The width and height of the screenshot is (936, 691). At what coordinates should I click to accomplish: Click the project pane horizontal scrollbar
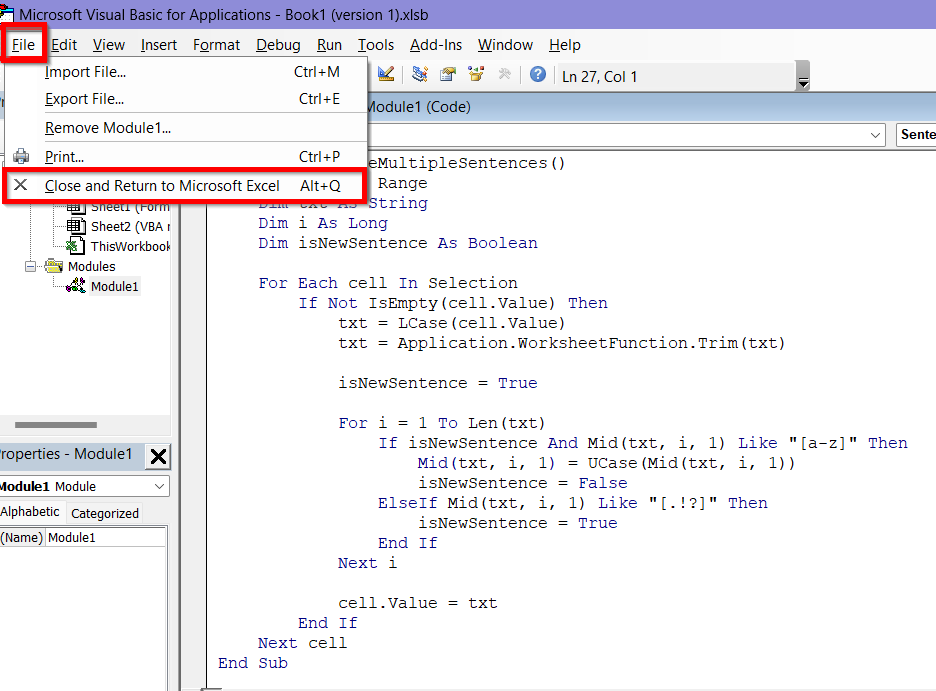point(56,425)
